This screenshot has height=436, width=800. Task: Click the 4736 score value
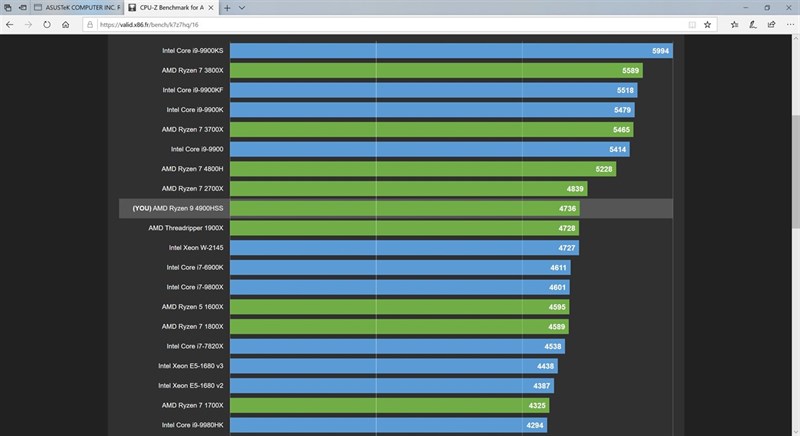tap(567, 209)
